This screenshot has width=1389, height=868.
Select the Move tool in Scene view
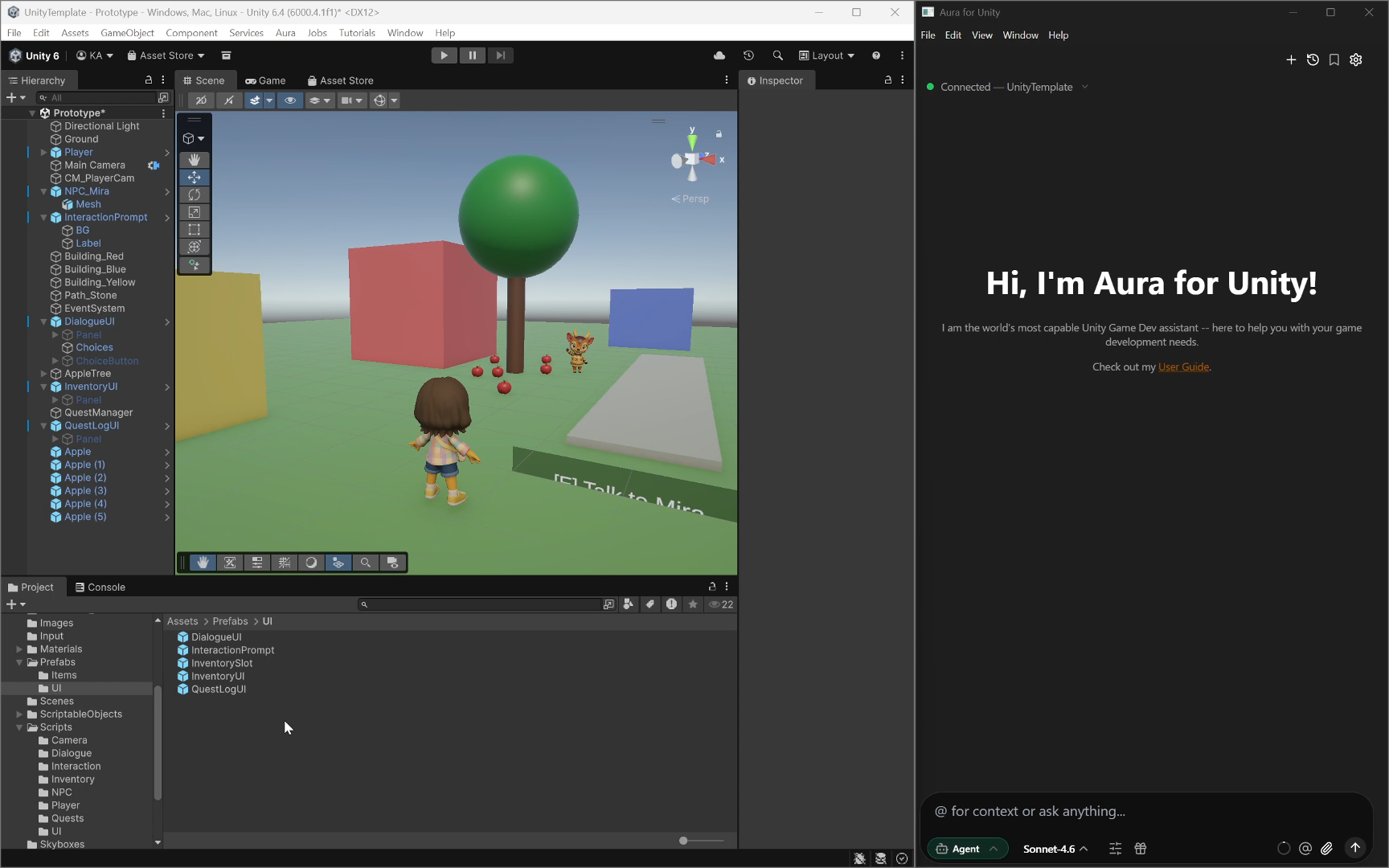(194, 178)
